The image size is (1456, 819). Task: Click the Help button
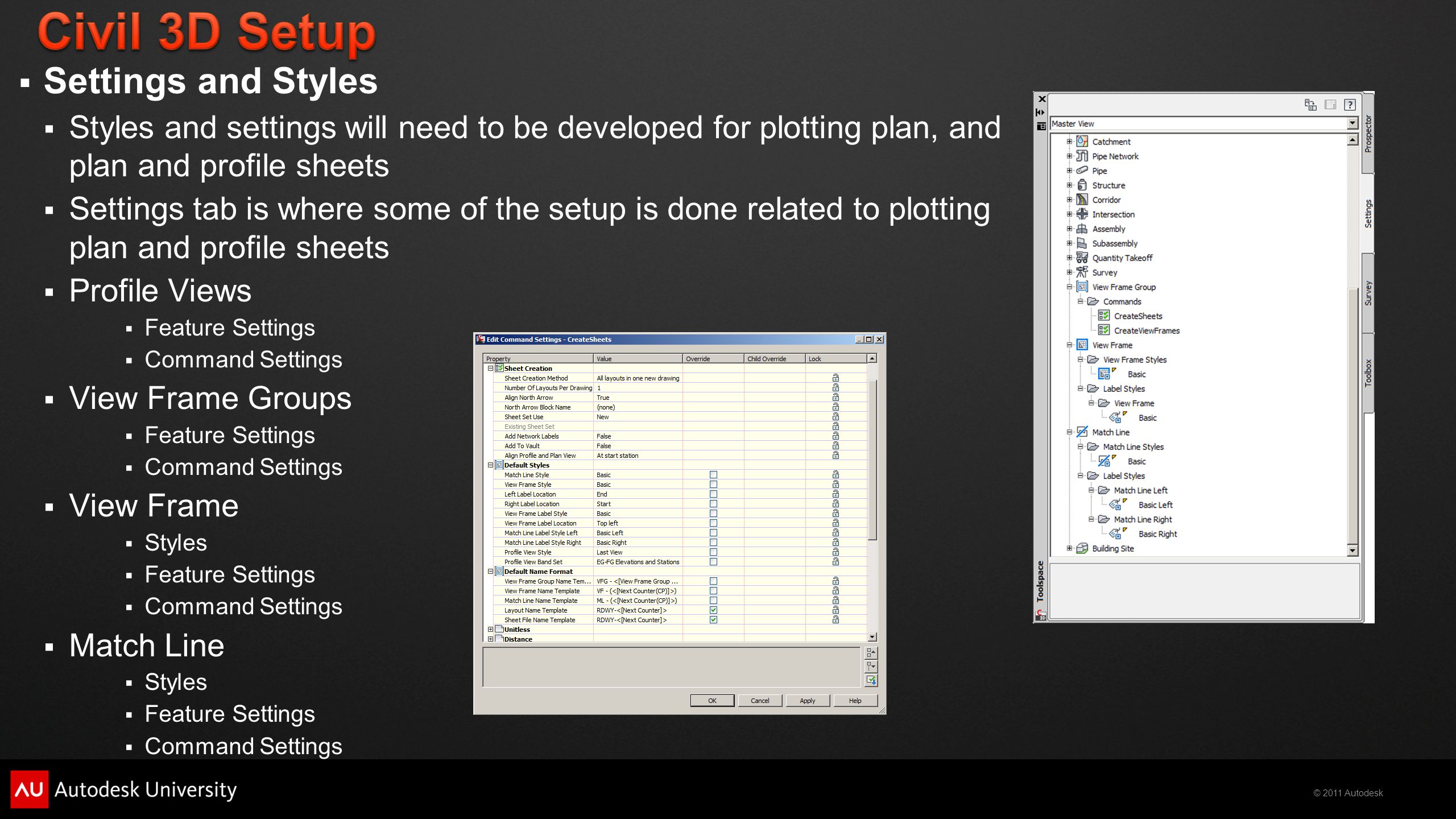(855, 700)
